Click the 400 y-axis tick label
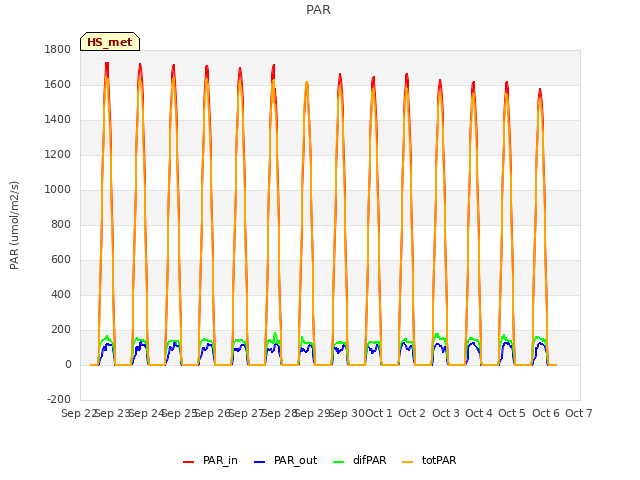640x480 pixels. pos(61,295)
